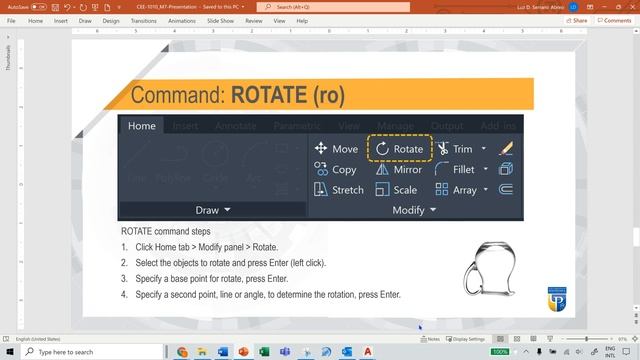
Task: Open the Animations ribbon tab
Action: [x=182, y=21]
